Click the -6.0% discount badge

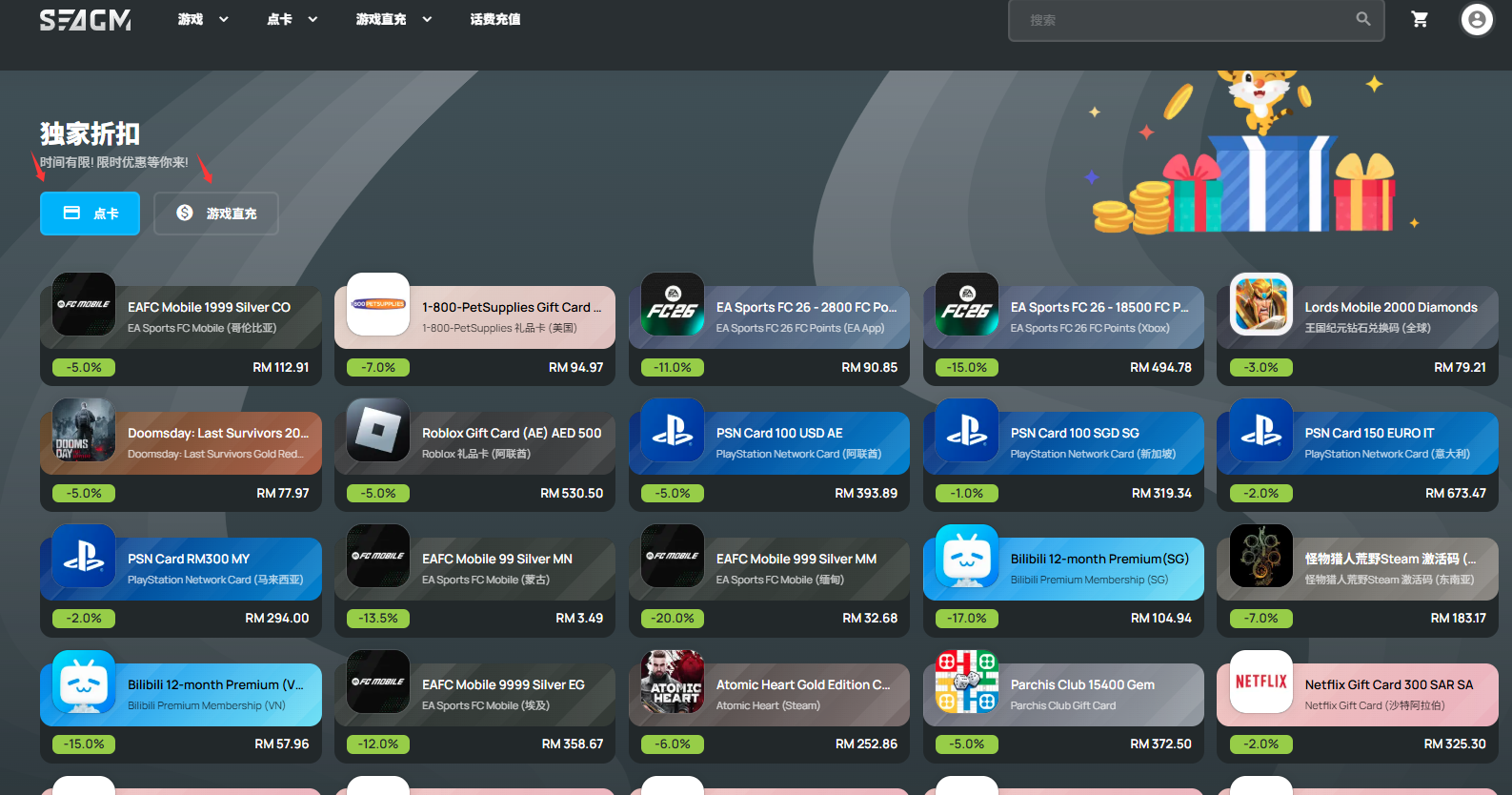pyautogui.click(x=673, y=744)
